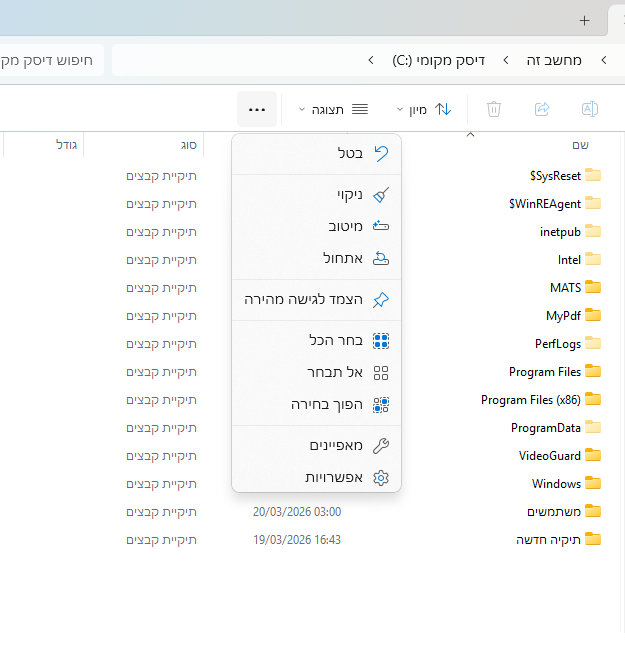Click the three-dot See more button
Viewport: 625px width, 657px height.
(257, 109)
